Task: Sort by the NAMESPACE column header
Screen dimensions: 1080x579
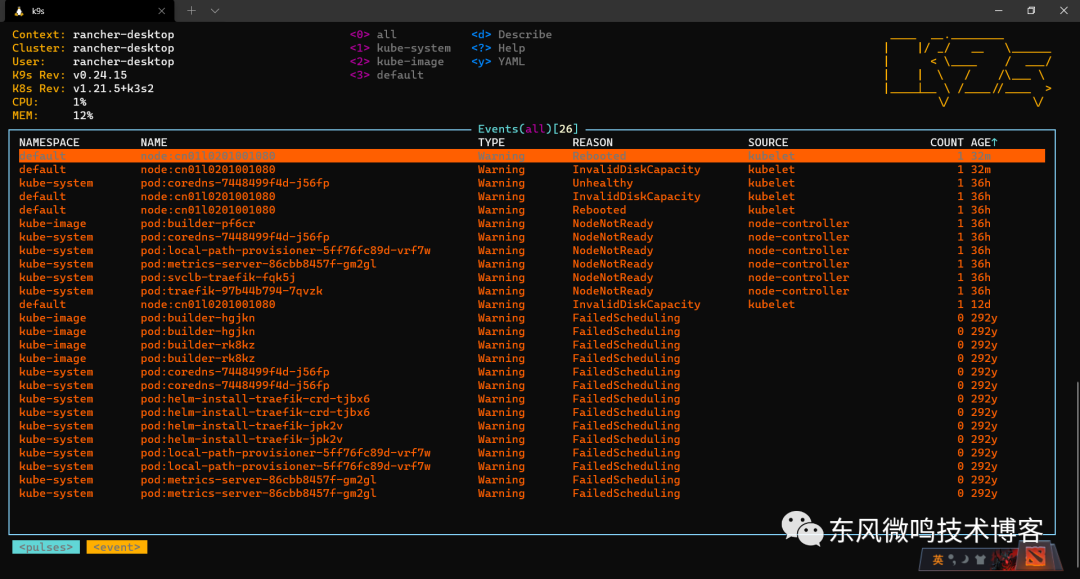Action: [49, 143]
